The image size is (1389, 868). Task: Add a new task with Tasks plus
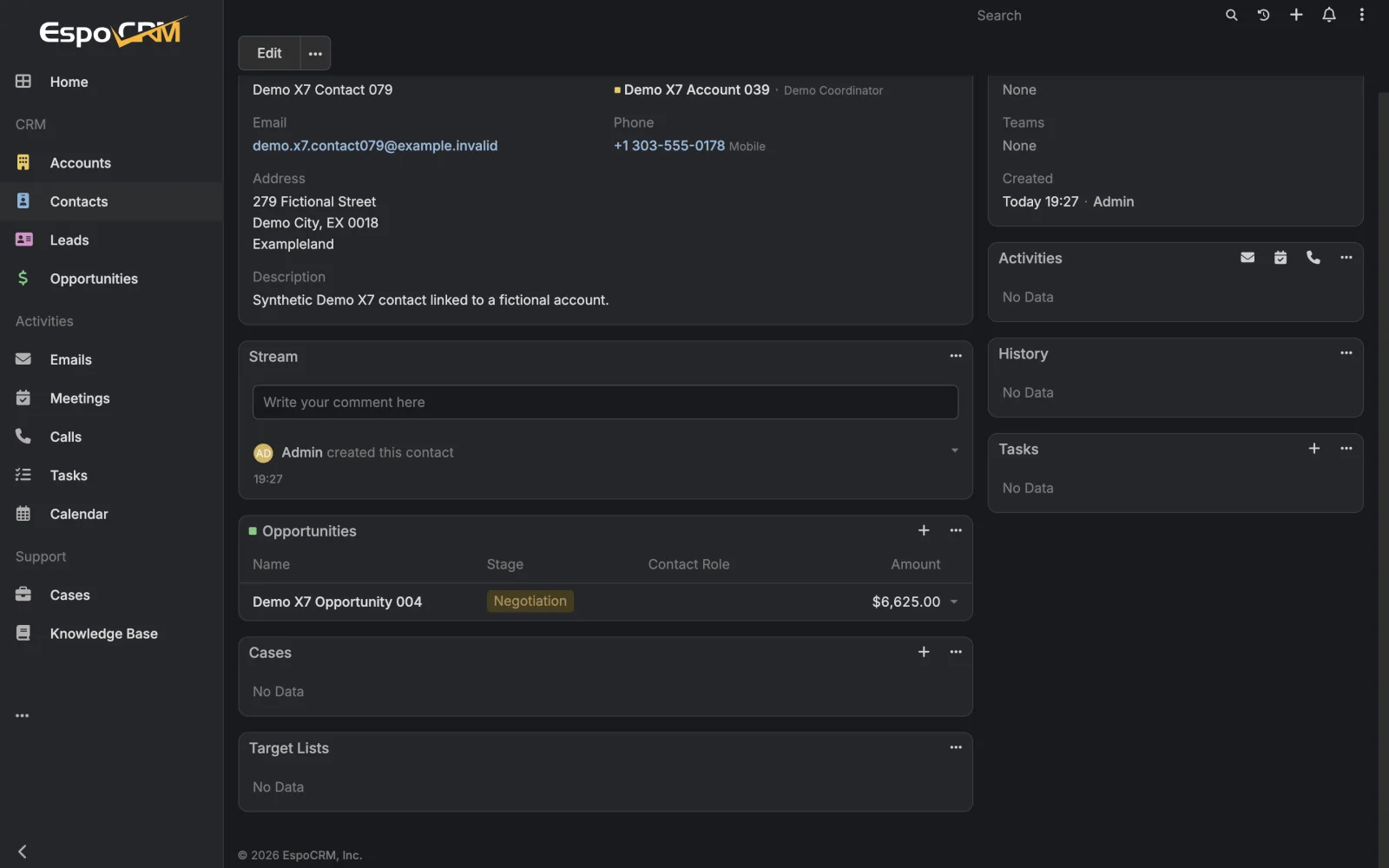pos(1314,449)
